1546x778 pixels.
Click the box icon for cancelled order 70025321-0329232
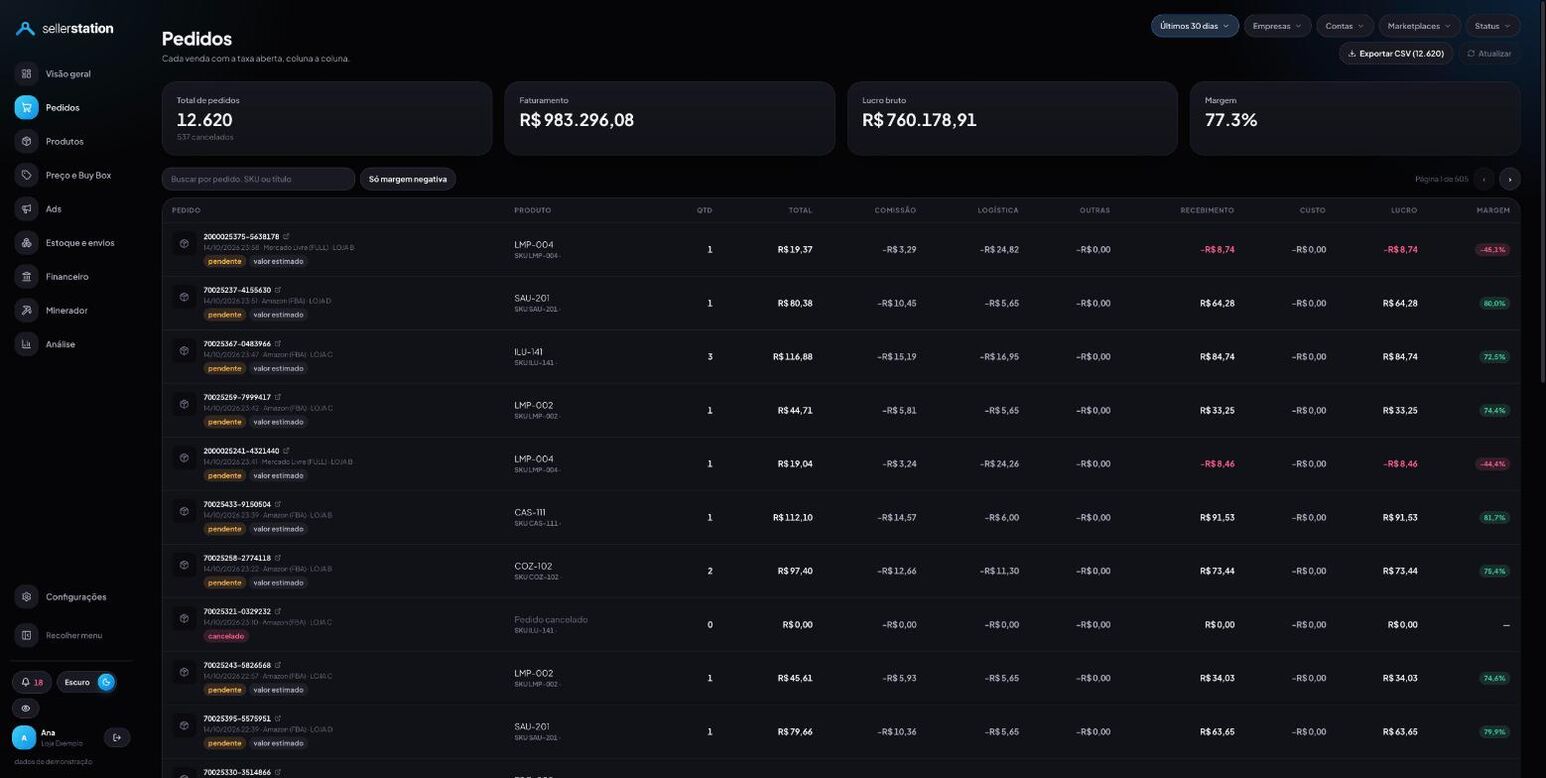tap(184, 618)
